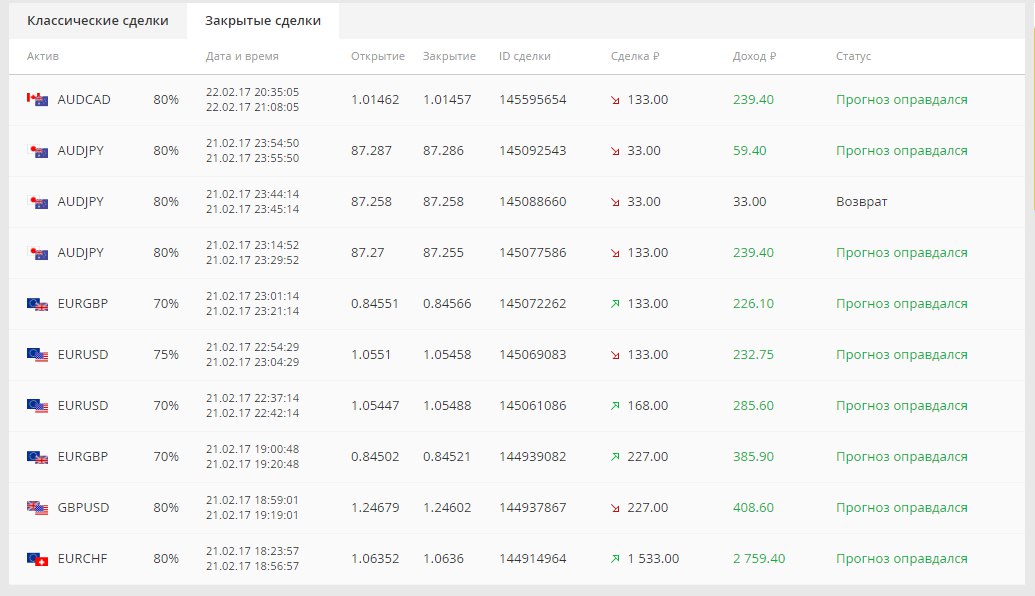Click the GBPUSD currency flag icon
This screenshot has width=1035, height=596.
click(37, 508)
